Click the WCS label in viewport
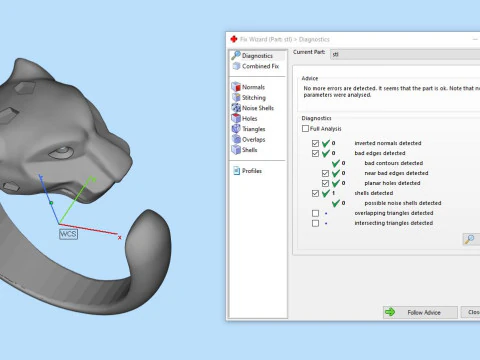Screen dimensions: 480x360 coord(68,234)
